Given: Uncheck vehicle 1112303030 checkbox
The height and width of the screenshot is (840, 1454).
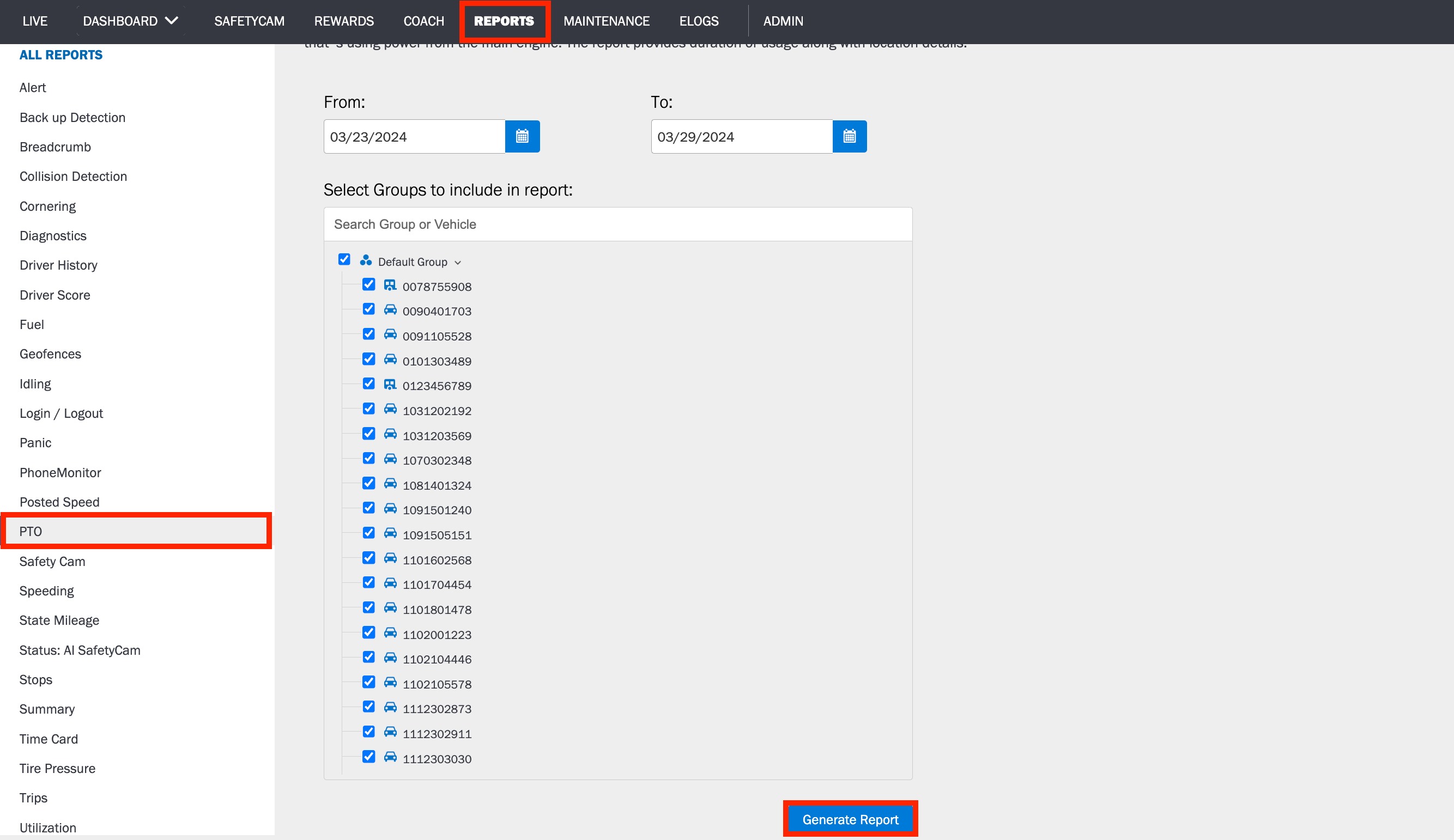Looking at the screenshot, I should (369, 756).
